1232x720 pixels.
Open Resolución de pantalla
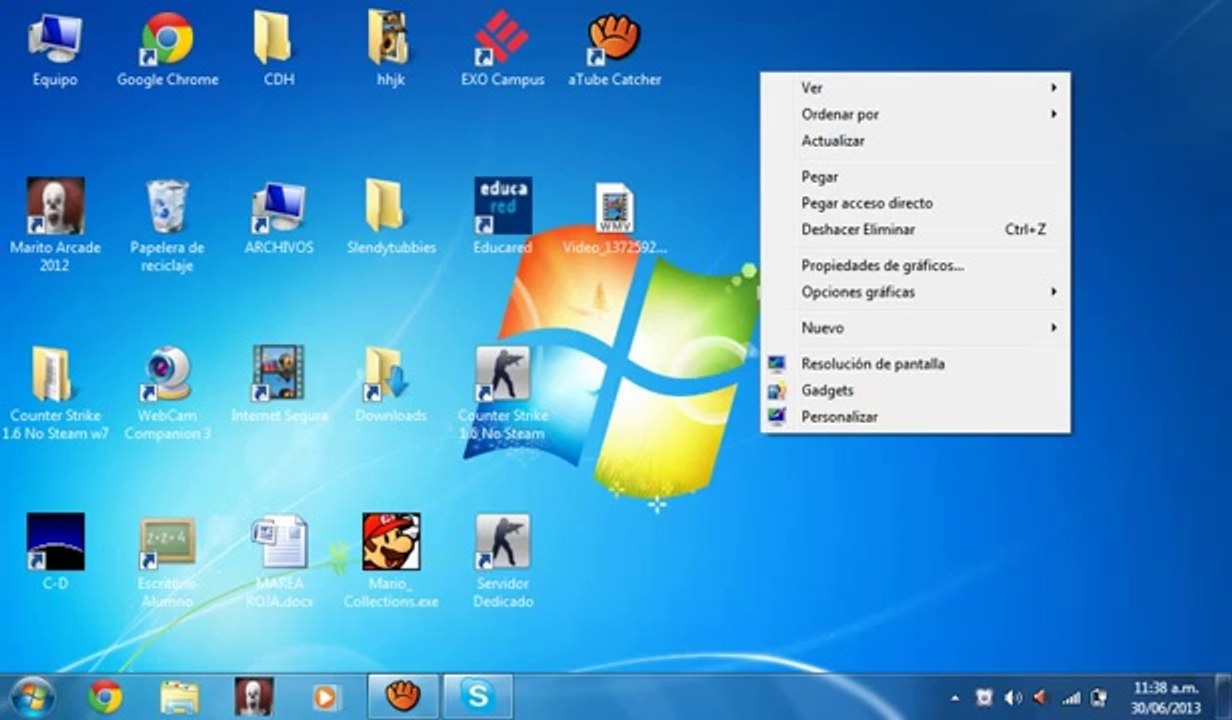click(x=915, y=364)
